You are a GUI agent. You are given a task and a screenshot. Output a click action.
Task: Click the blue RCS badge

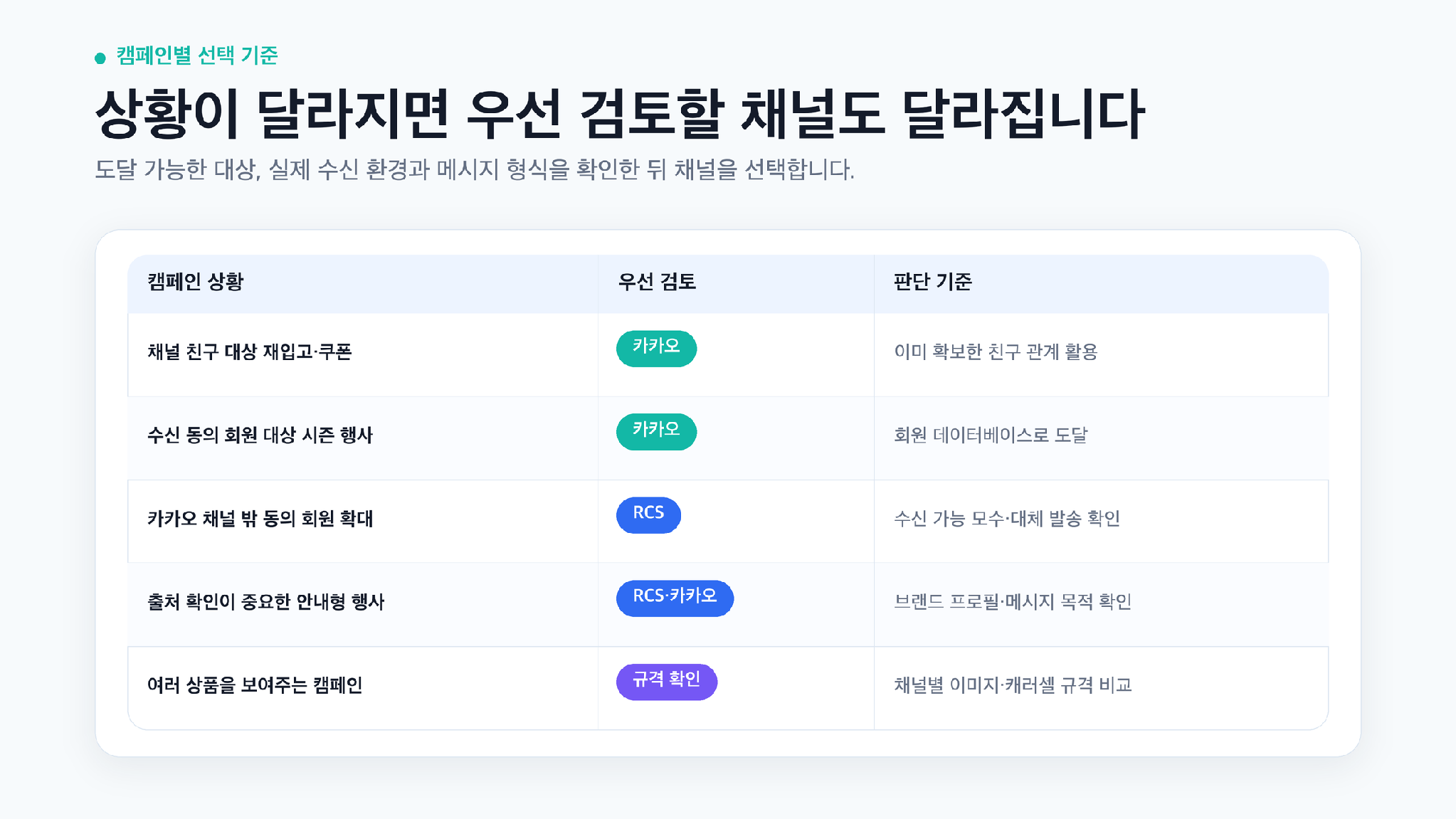coord(648,515)
